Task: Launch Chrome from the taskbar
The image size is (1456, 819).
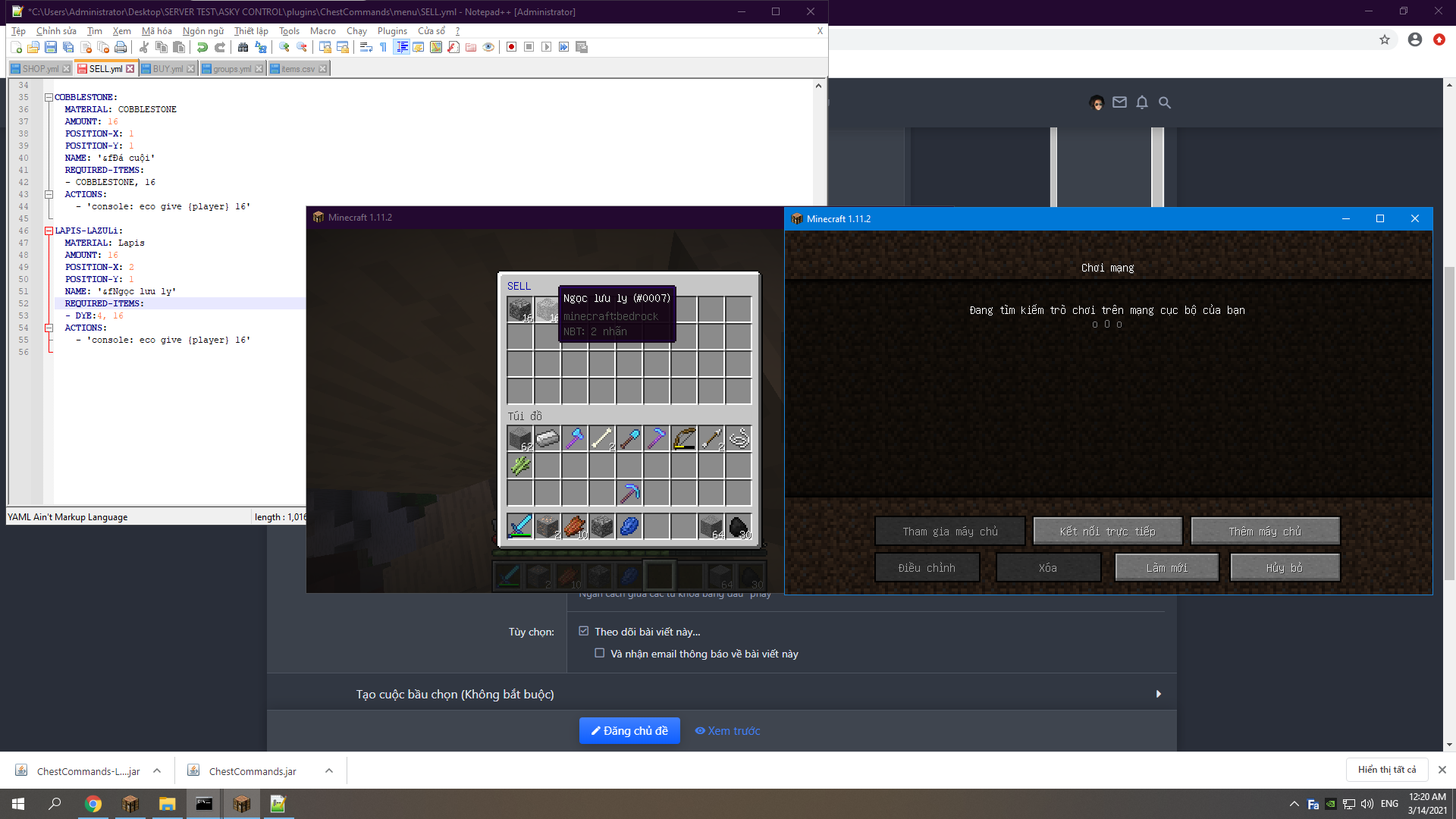Action: [x=93, y=803]
